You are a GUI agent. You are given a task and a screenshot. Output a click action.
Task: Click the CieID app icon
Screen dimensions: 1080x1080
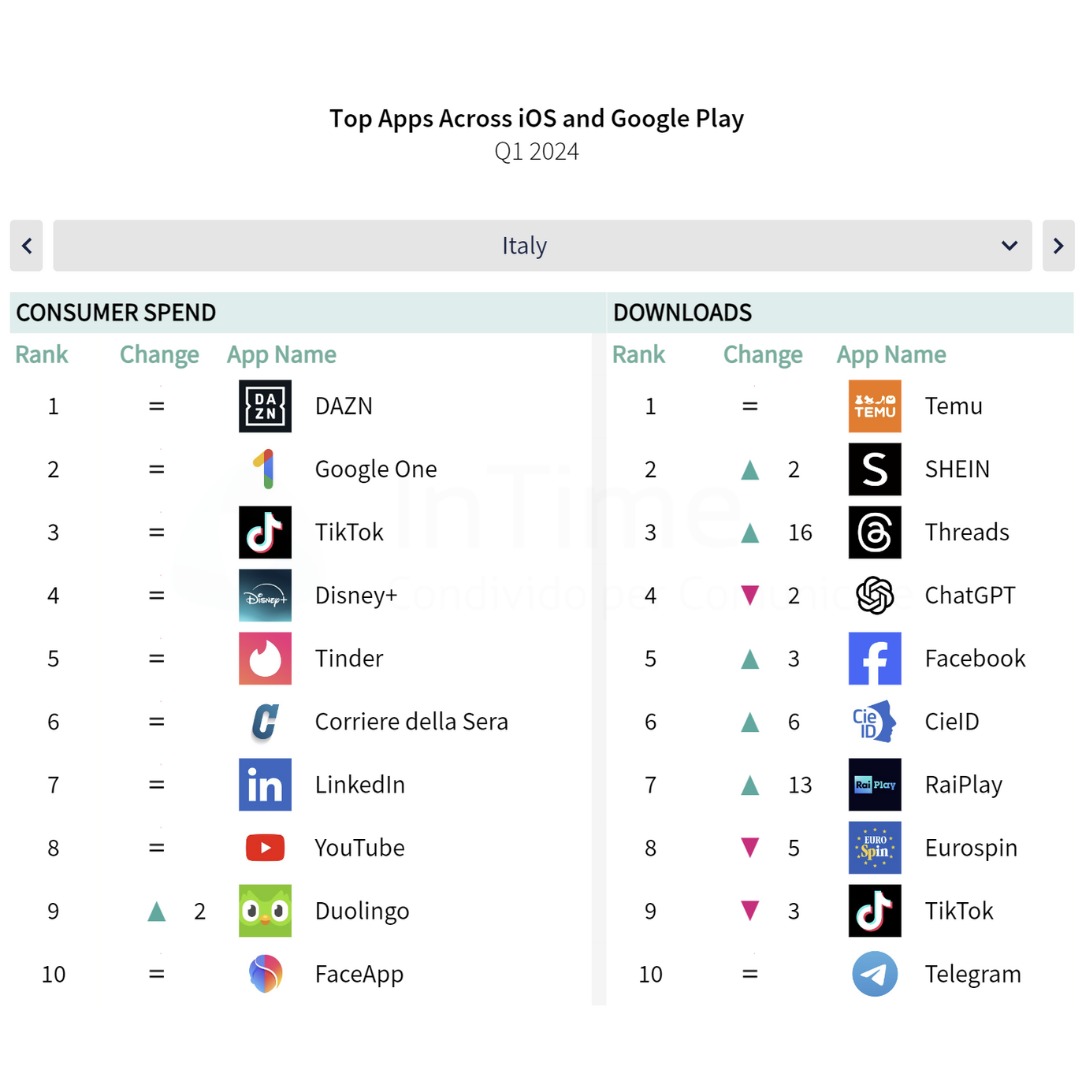(x=875, y=721)
